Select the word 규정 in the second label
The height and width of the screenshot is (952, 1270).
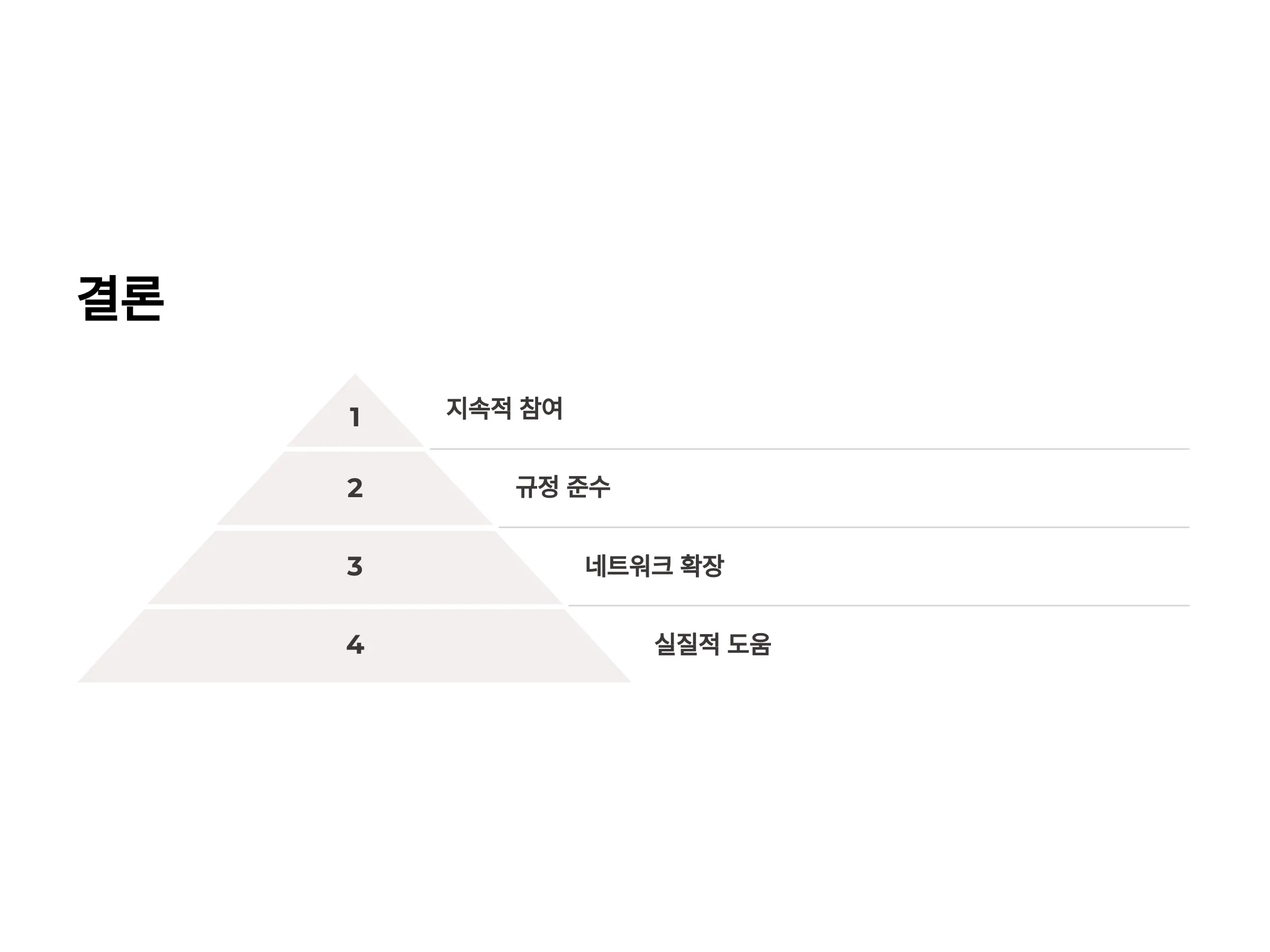[x=537, y=487]
